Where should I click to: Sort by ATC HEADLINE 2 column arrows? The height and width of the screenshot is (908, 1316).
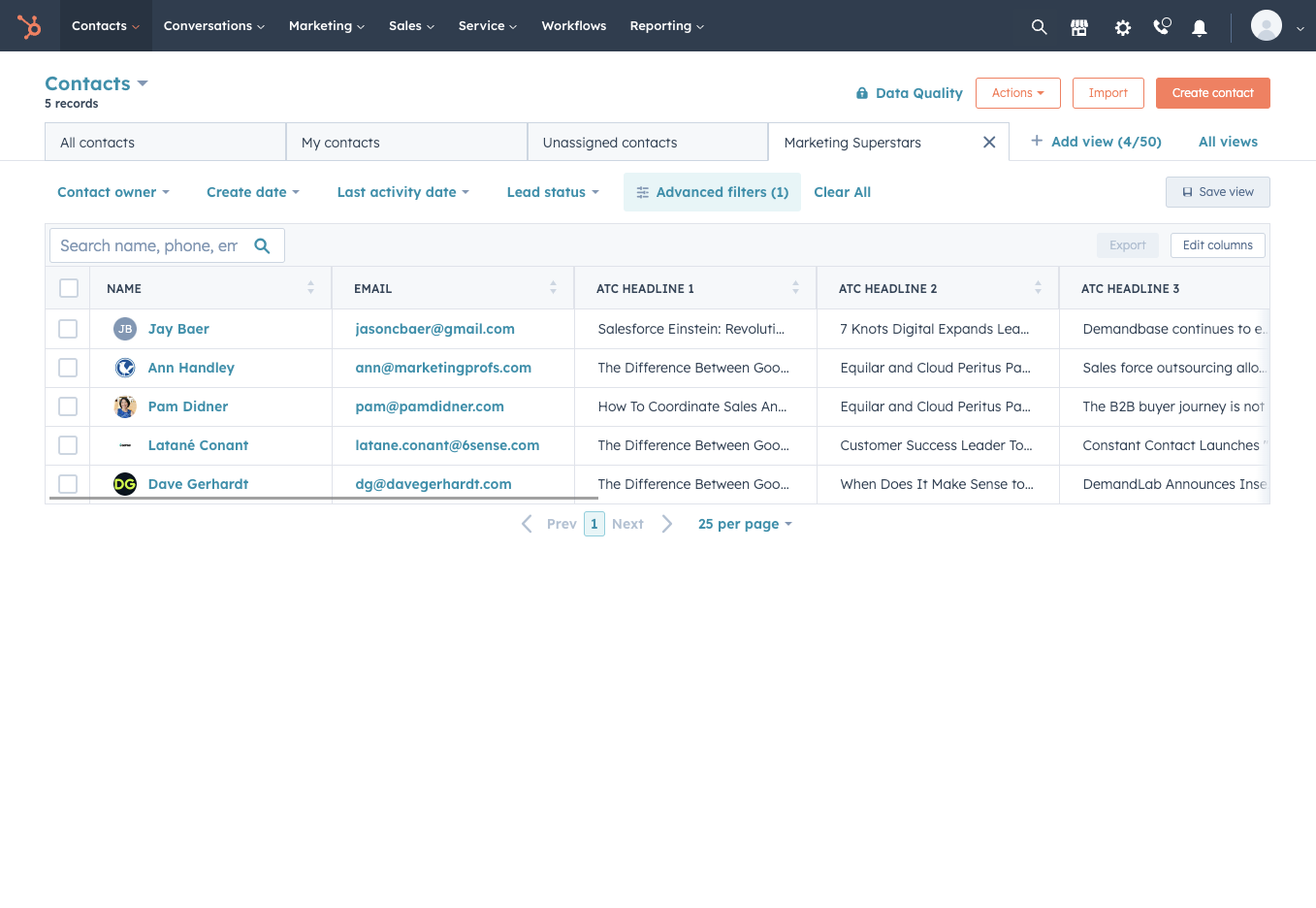[x=1038, y=287]
